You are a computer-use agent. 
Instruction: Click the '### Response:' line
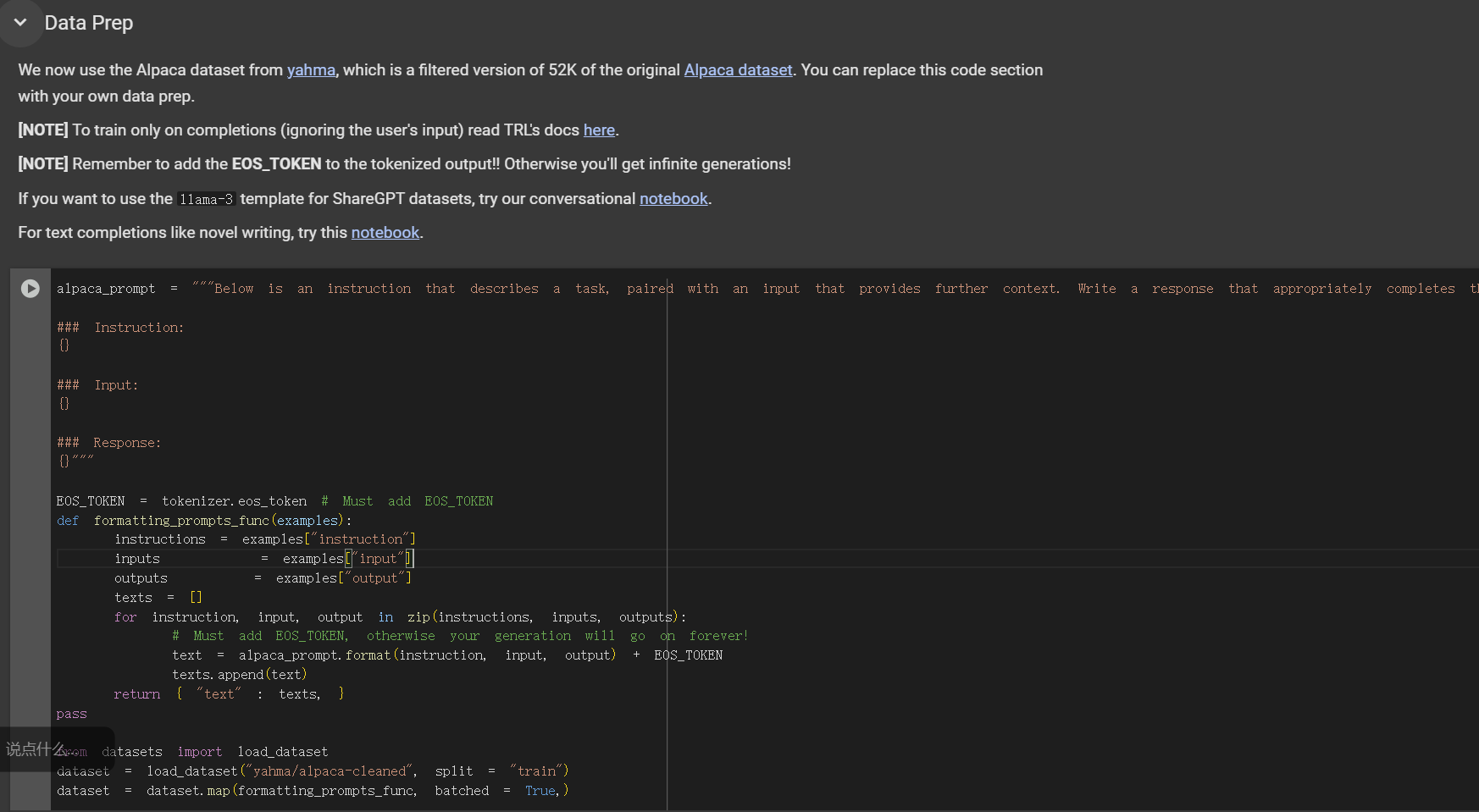click(x=108, y=443)
